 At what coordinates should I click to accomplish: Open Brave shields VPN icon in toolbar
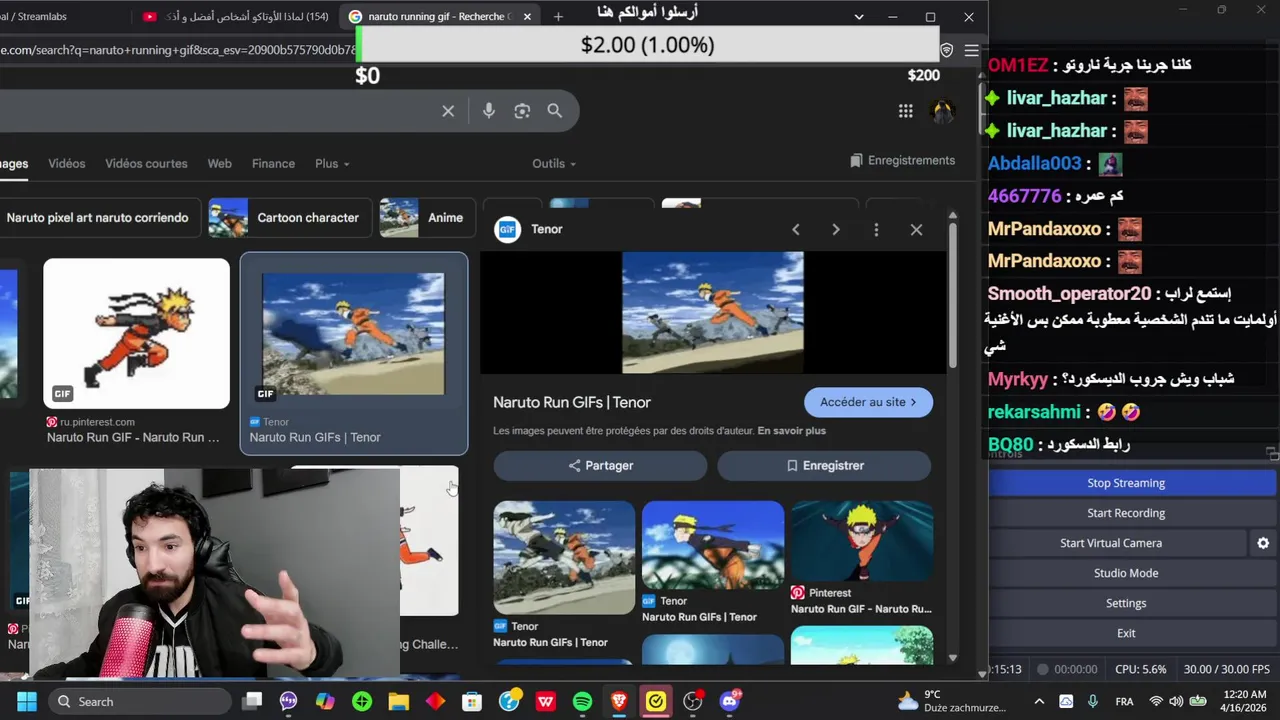(x=947, y=50)
